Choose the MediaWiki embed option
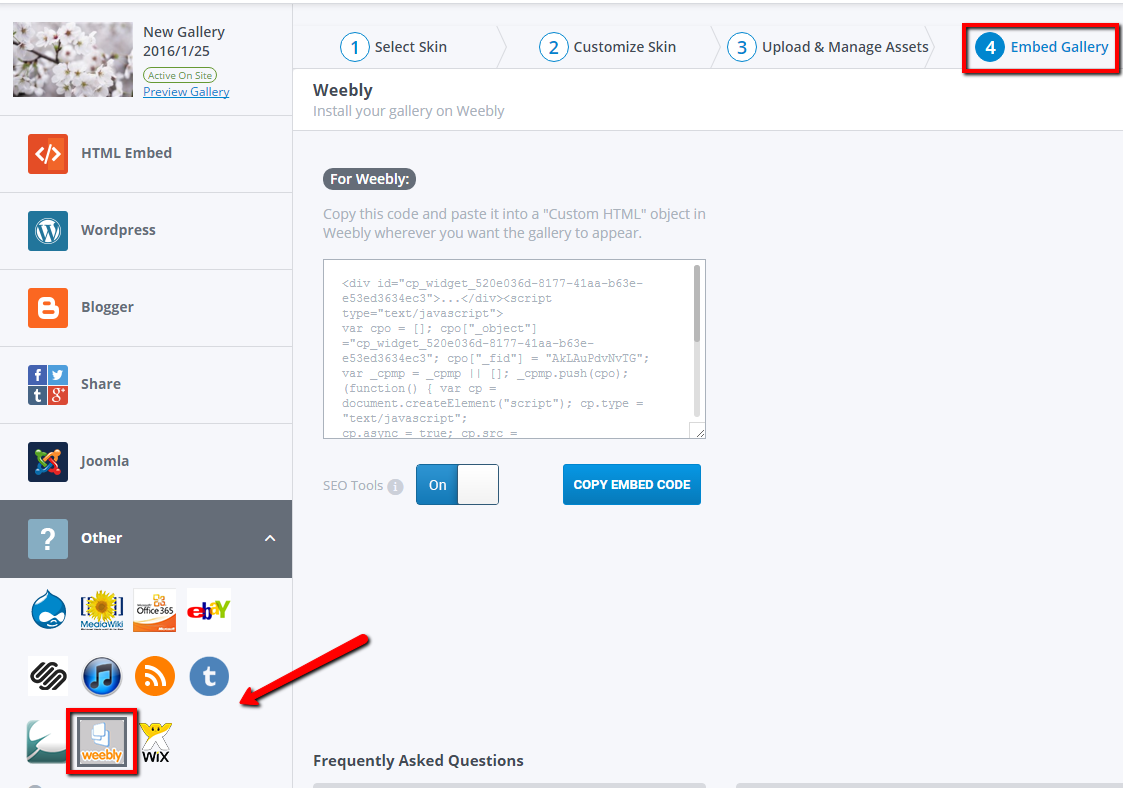Viewport: 1123px width, 788px height. (x=101, y=609)
